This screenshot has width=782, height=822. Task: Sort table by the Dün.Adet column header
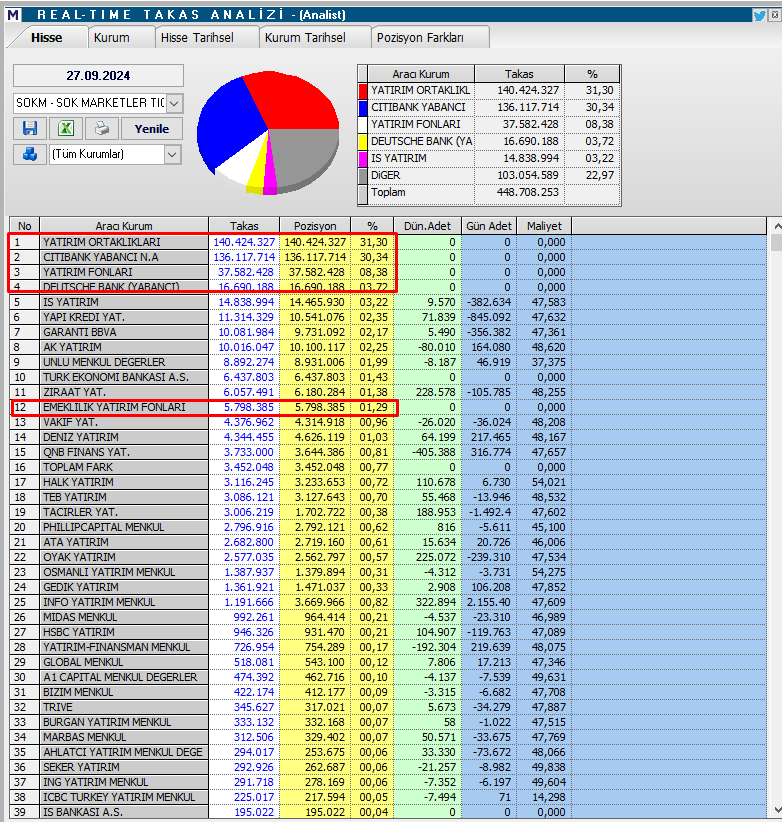pos(427,226)
